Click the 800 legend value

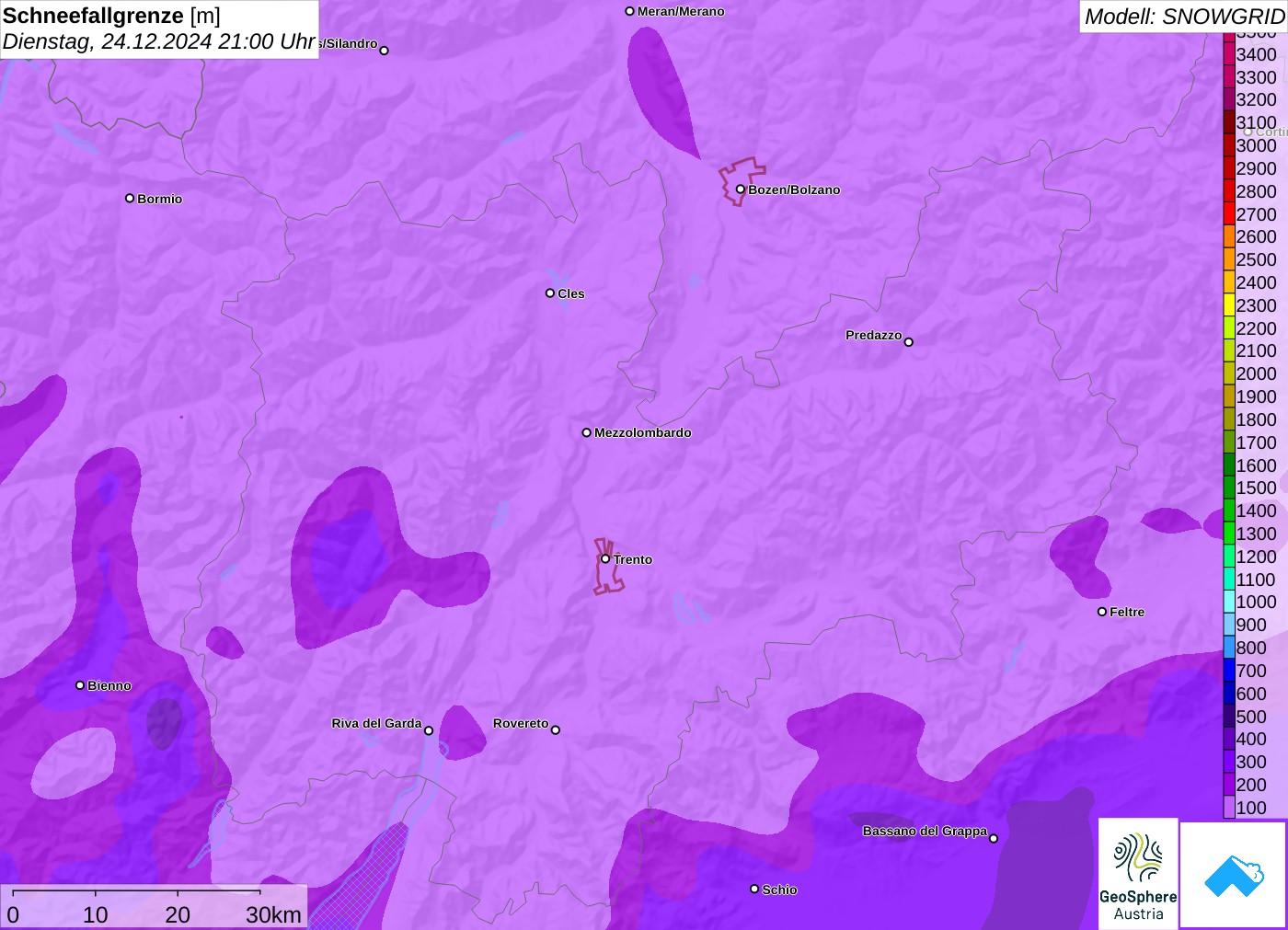(x=1251, y=648)
